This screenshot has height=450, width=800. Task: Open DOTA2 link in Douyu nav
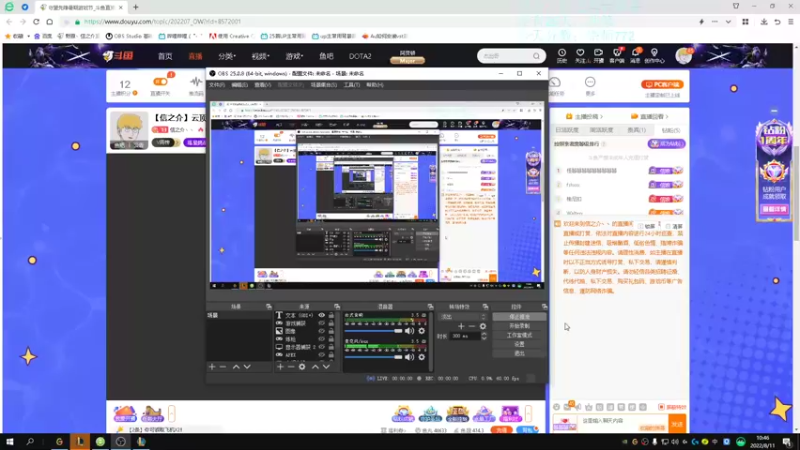pos(360,56)
